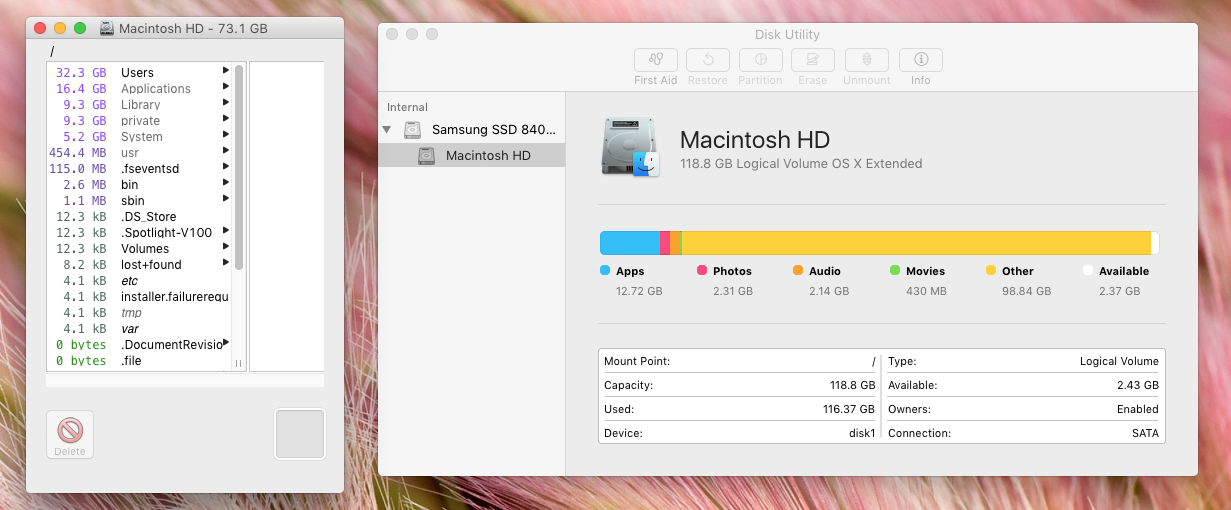The height and width of the screenshot is (510, 1231).
Task: Select the lost+found row
Action: 139,264
